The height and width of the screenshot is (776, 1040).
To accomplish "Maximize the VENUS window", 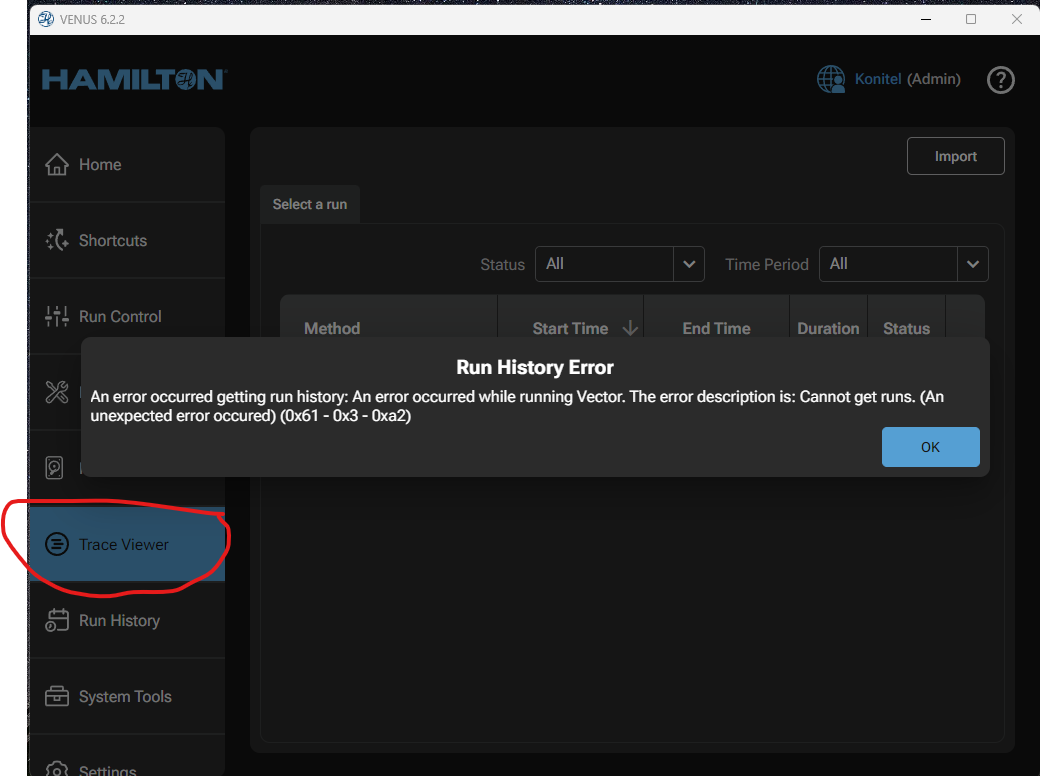I will tap(971, 19).
